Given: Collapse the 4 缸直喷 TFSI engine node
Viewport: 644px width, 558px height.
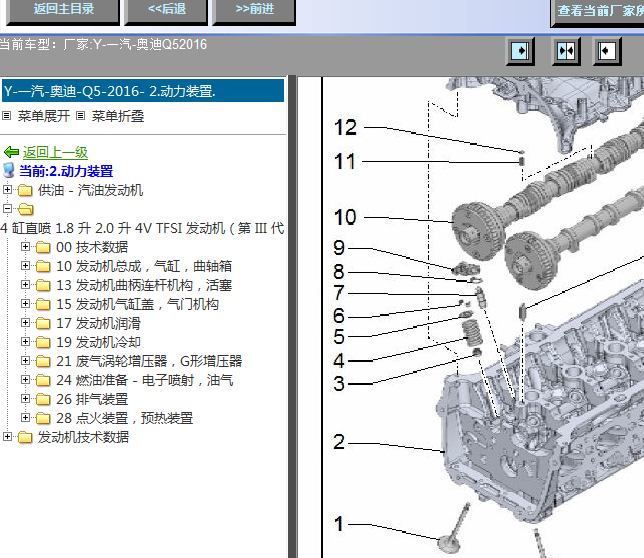Looking at the screenshot, I should 7,209.
